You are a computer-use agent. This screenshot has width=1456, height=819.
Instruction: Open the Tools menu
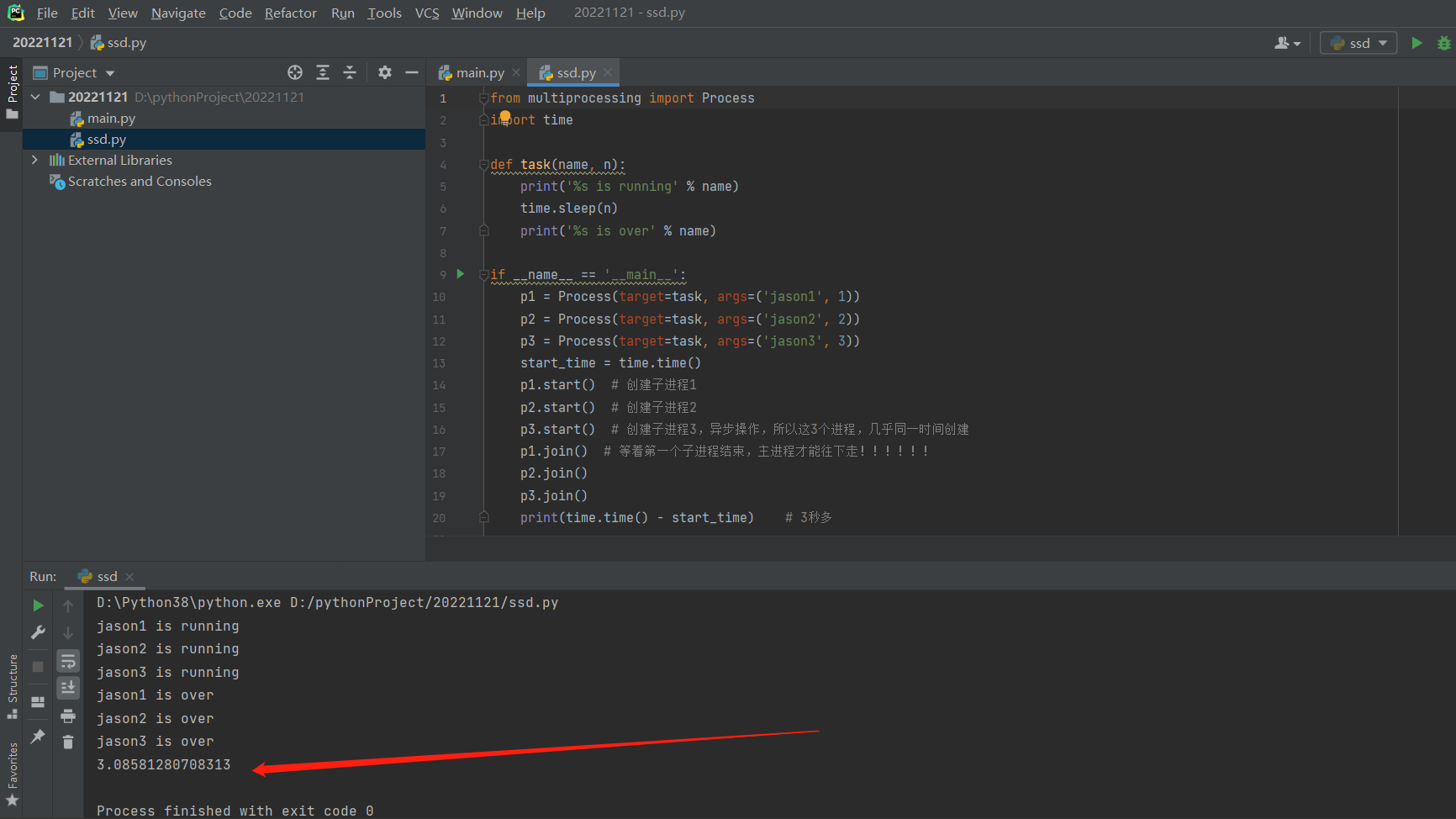point(384,13)
